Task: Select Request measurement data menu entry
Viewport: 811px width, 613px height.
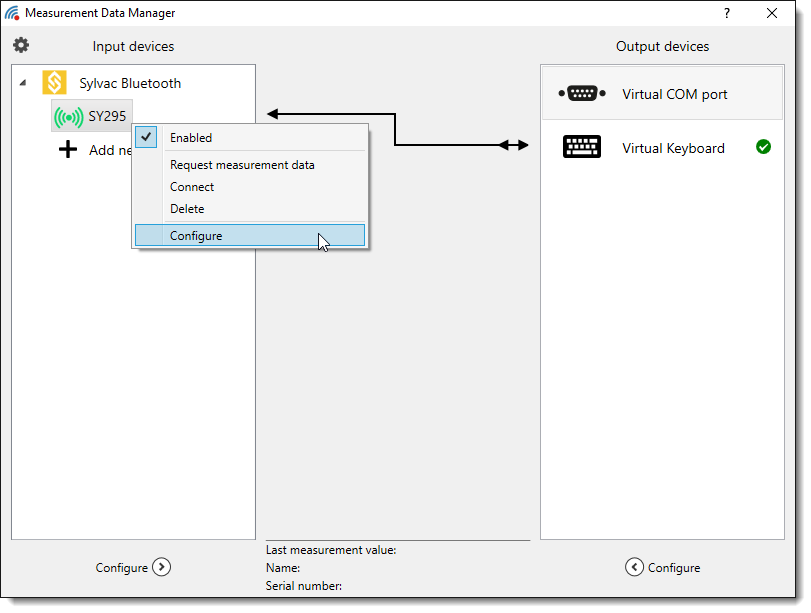Action: (x=242, y=165)
